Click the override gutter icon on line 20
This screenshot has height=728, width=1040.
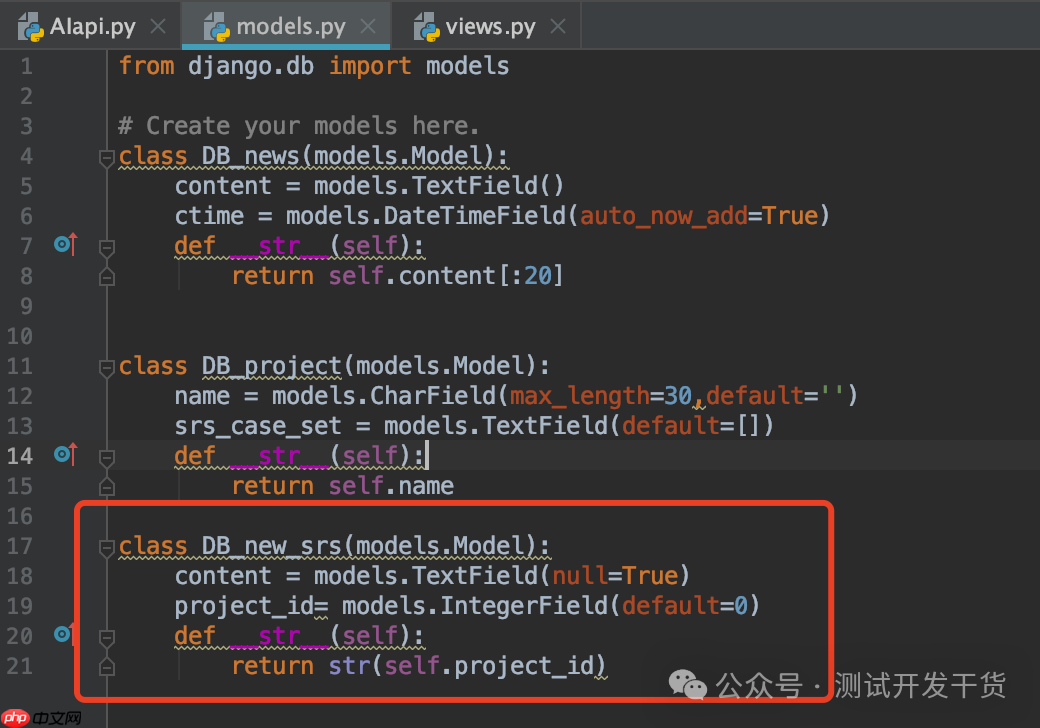[63, 635]
